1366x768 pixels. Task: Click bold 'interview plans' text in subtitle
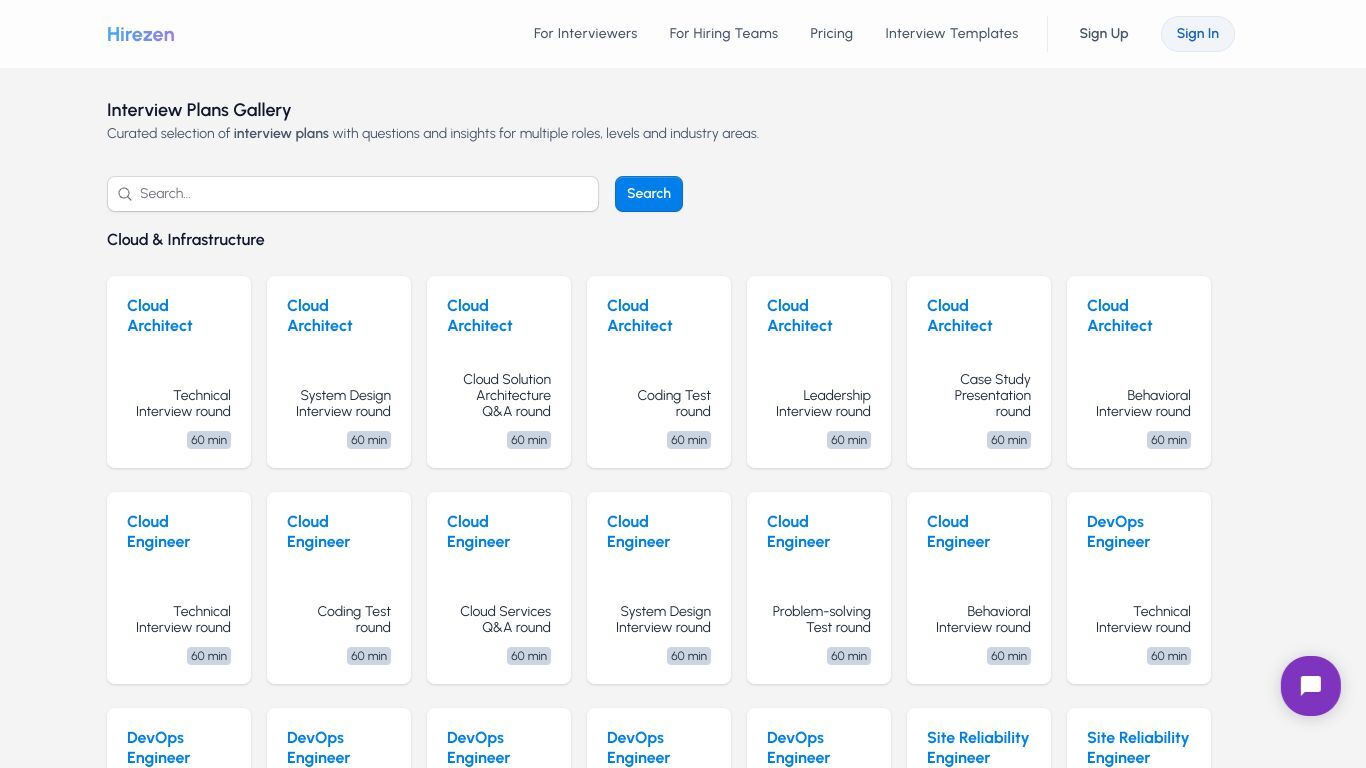(x=281, y=134)
